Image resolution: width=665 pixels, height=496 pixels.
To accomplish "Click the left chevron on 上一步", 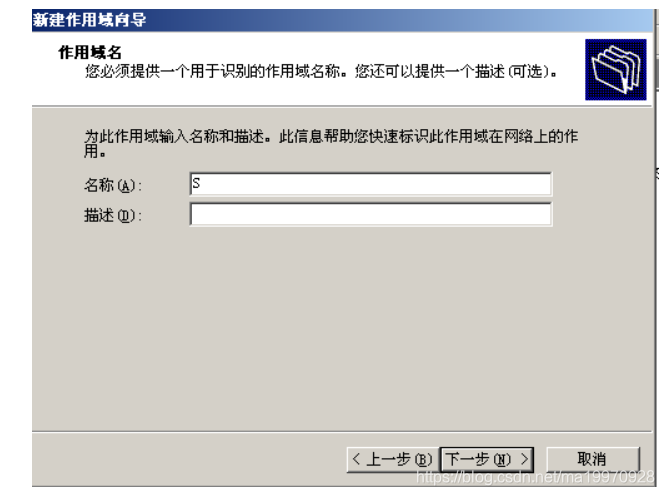I will [x=356, y=459].
